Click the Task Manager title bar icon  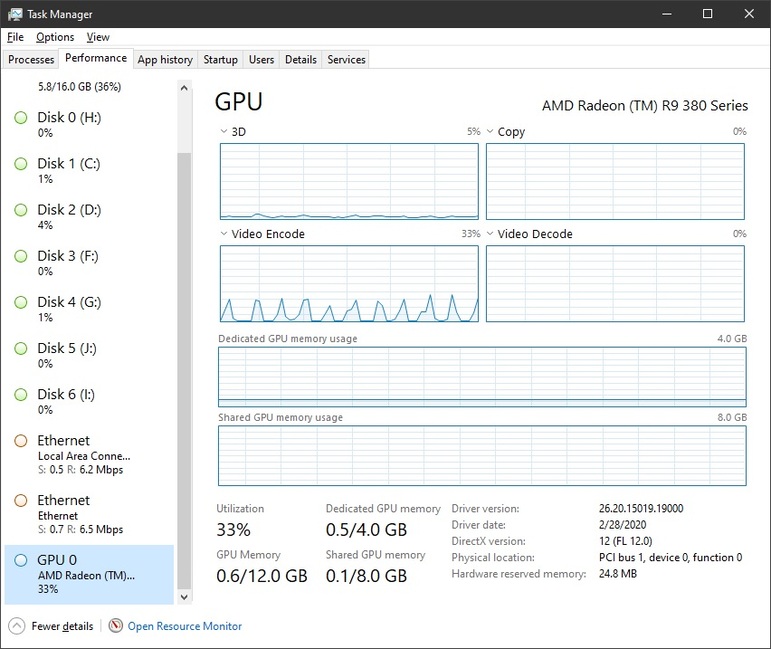coord(15,14)
